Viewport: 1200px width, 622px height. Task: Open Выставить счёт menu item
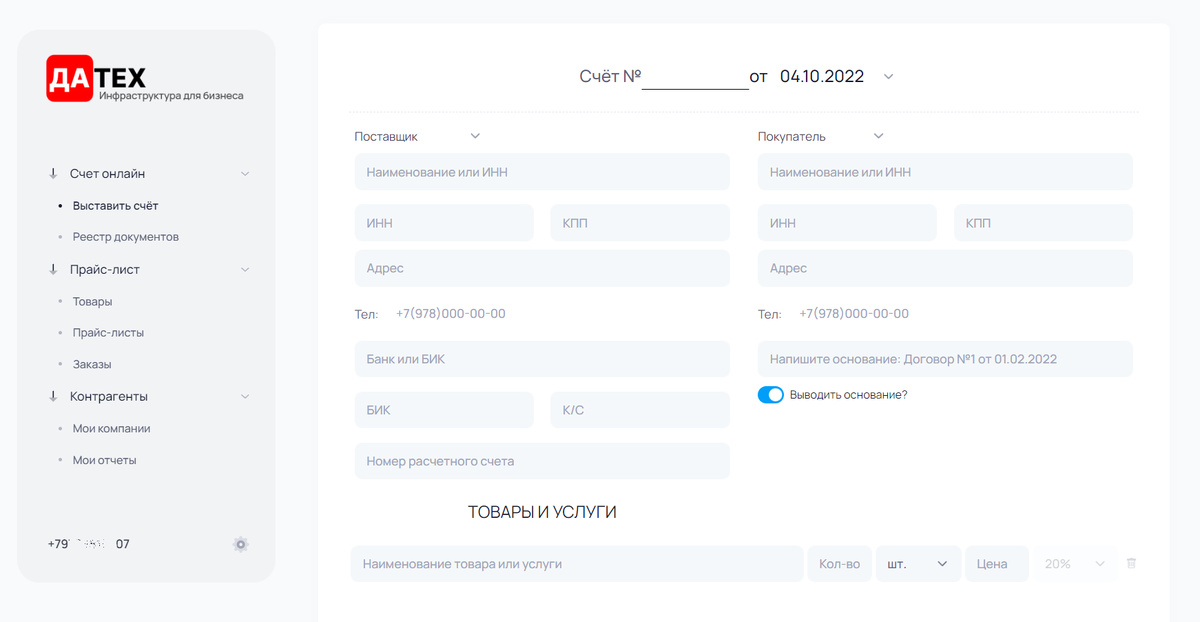click(x=115, y=205)
